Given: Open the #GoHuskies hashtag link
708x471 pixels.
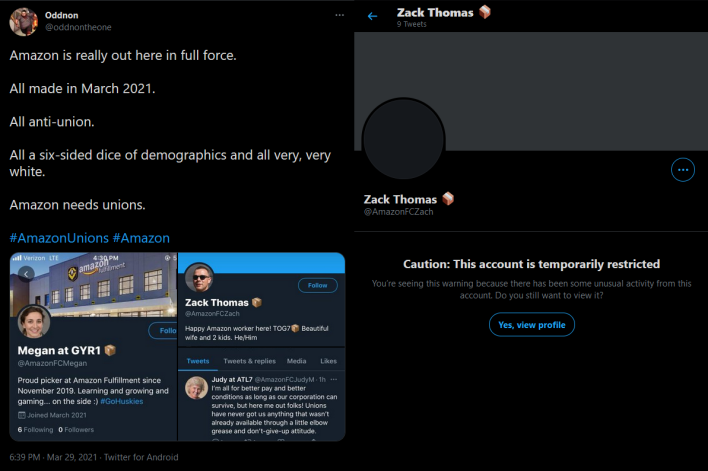Looking at the screenshot, I should point(121,401).
